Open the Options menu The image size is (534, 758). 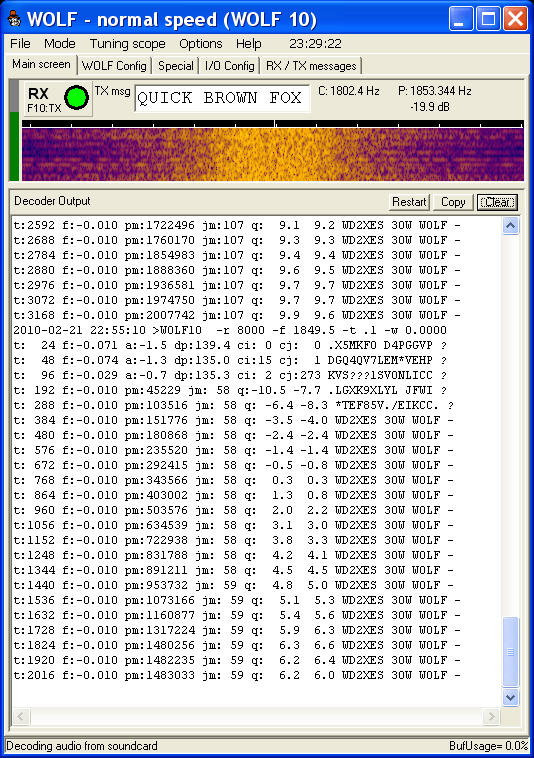coord(201,44)
